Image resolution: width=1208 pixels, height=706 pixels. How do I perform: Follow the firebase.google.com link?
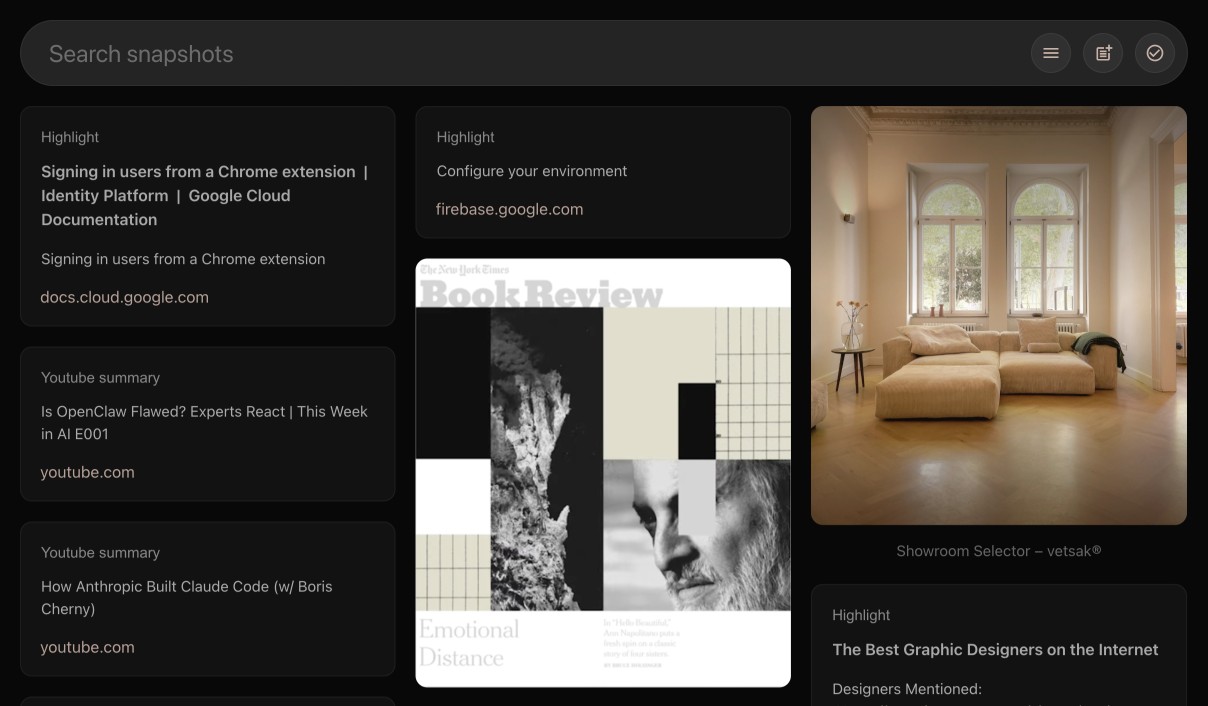[x=509, y=209]
